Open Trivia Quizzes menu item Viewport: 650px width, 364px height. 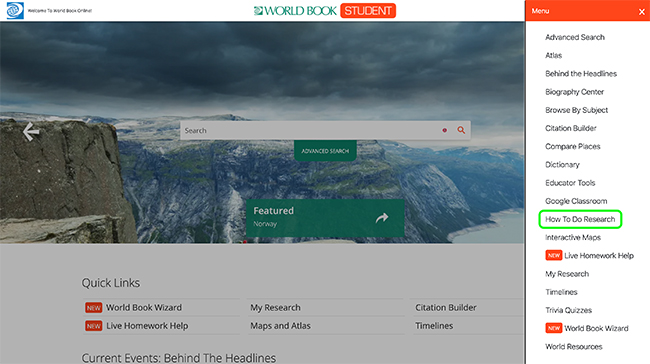coord(568,310)
